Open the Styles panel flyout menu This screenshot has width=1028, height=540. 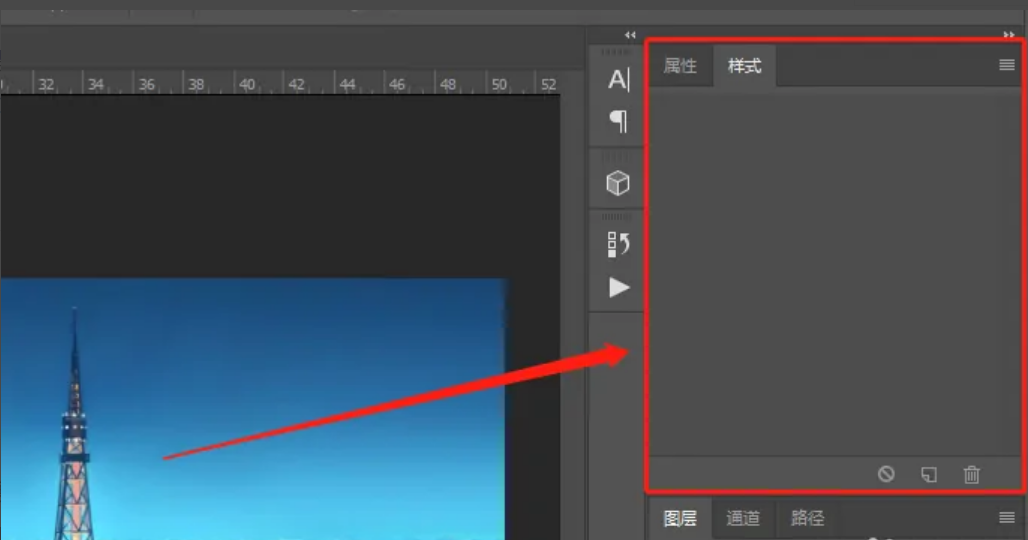coord(1006,65)
